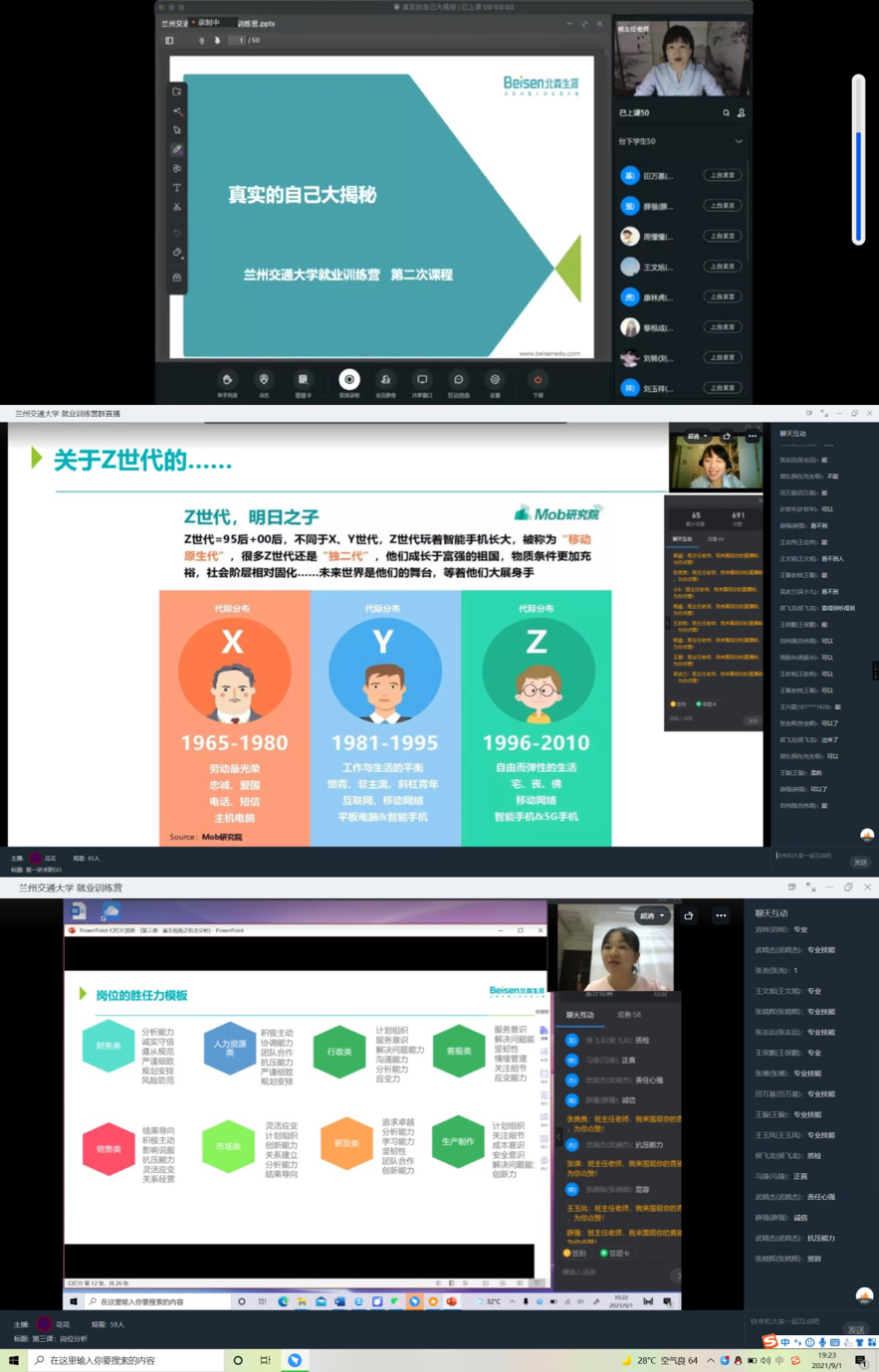Click 上台发言 for student 田万基

pyautogui.click(x=722, y=175)
